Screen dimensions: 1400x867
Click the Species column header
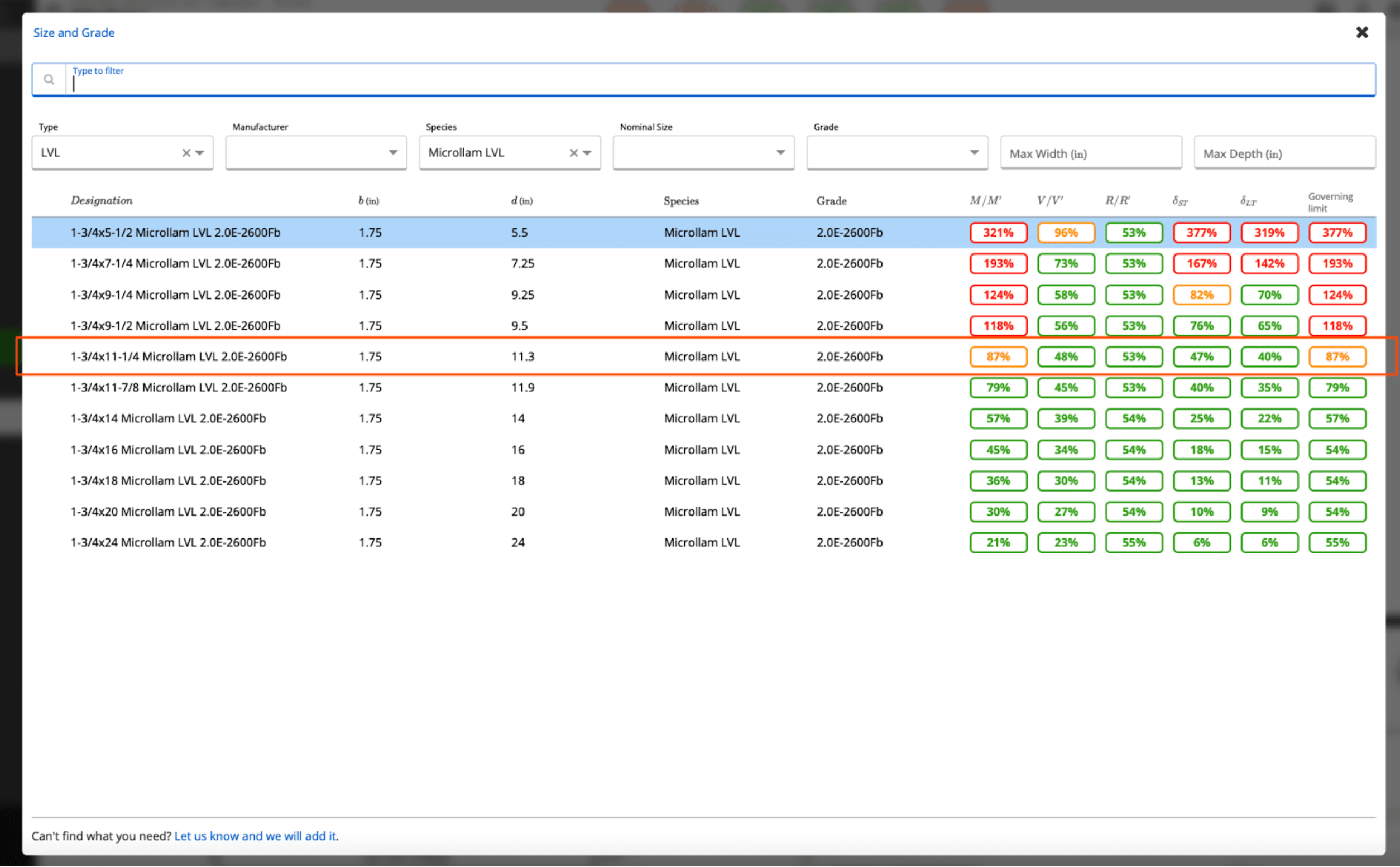[682, 201]
